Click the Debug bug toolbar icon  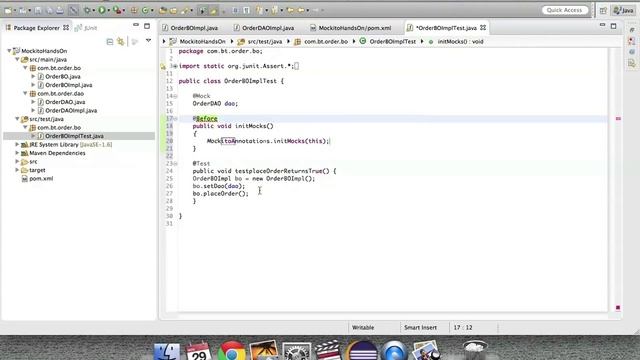(x=87, y=10)
